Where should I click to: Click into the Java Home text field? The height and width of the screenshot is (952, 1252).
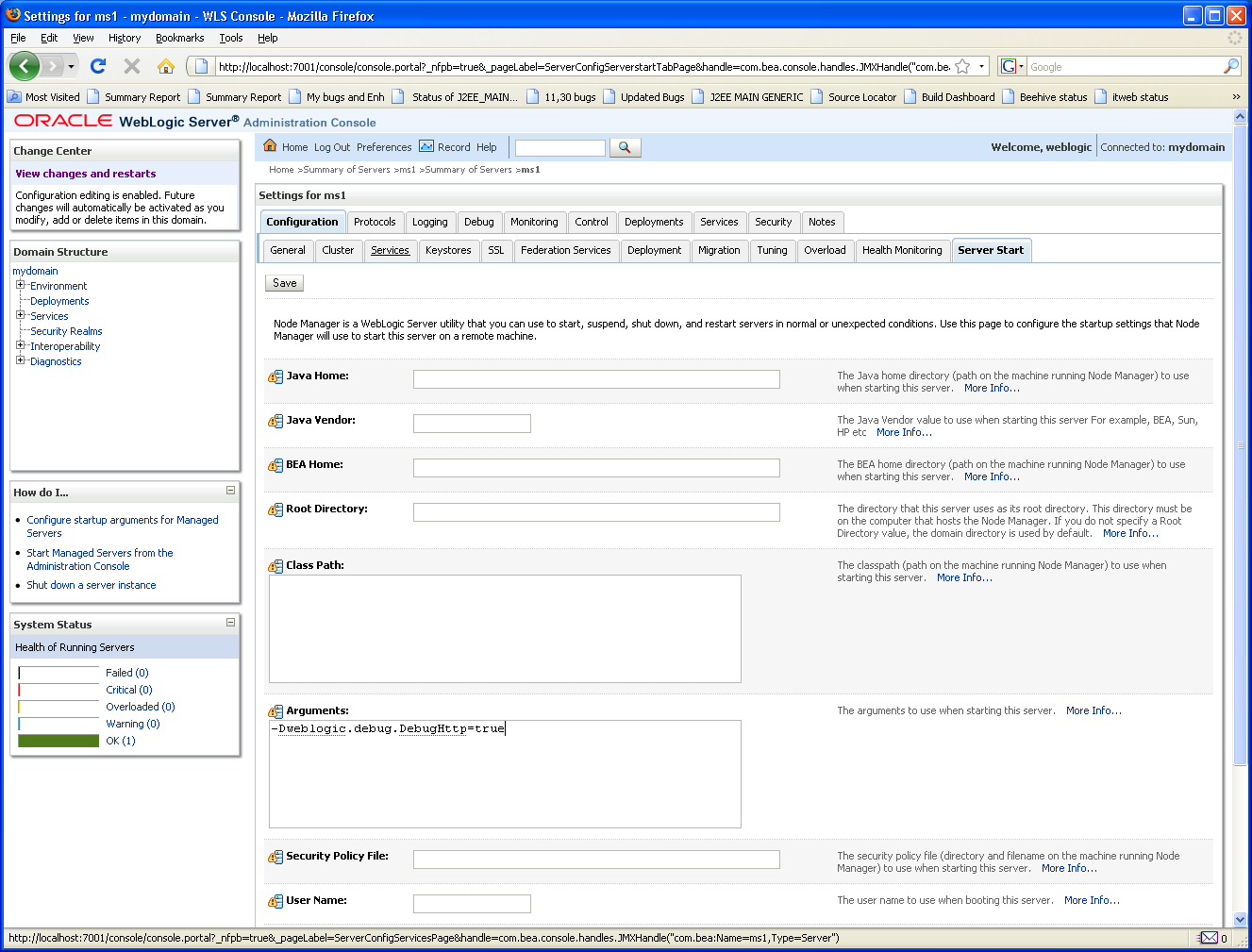pyautogui.click(x=596, y=379)
